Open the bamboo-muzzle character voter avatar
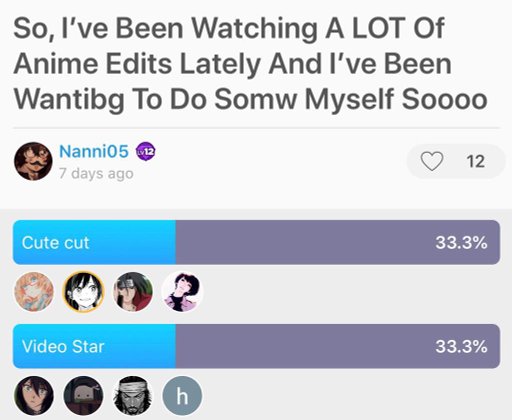512x420 pixels. (x=83, y=396)
